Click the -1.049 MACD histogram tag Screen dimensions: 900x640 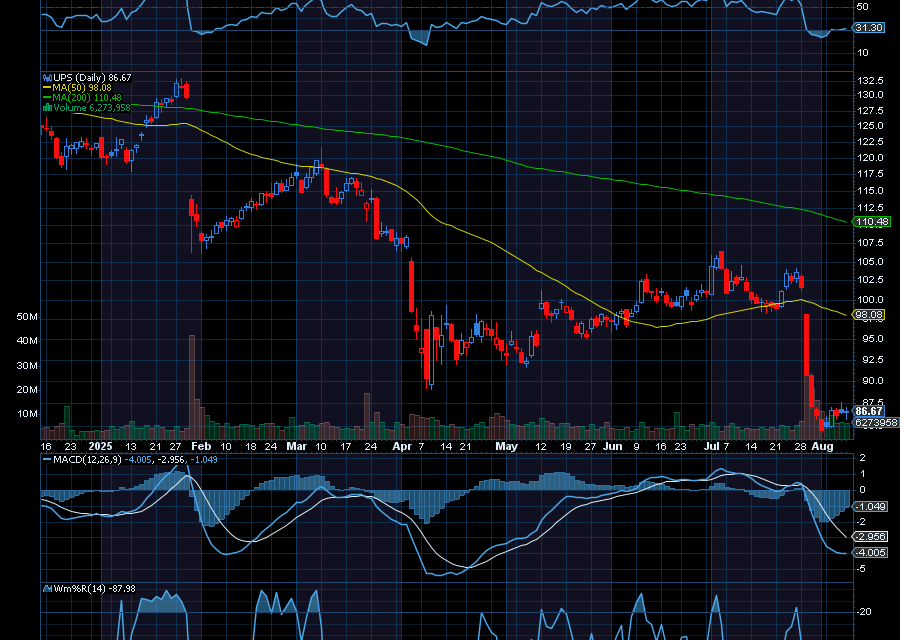[871, 507]
